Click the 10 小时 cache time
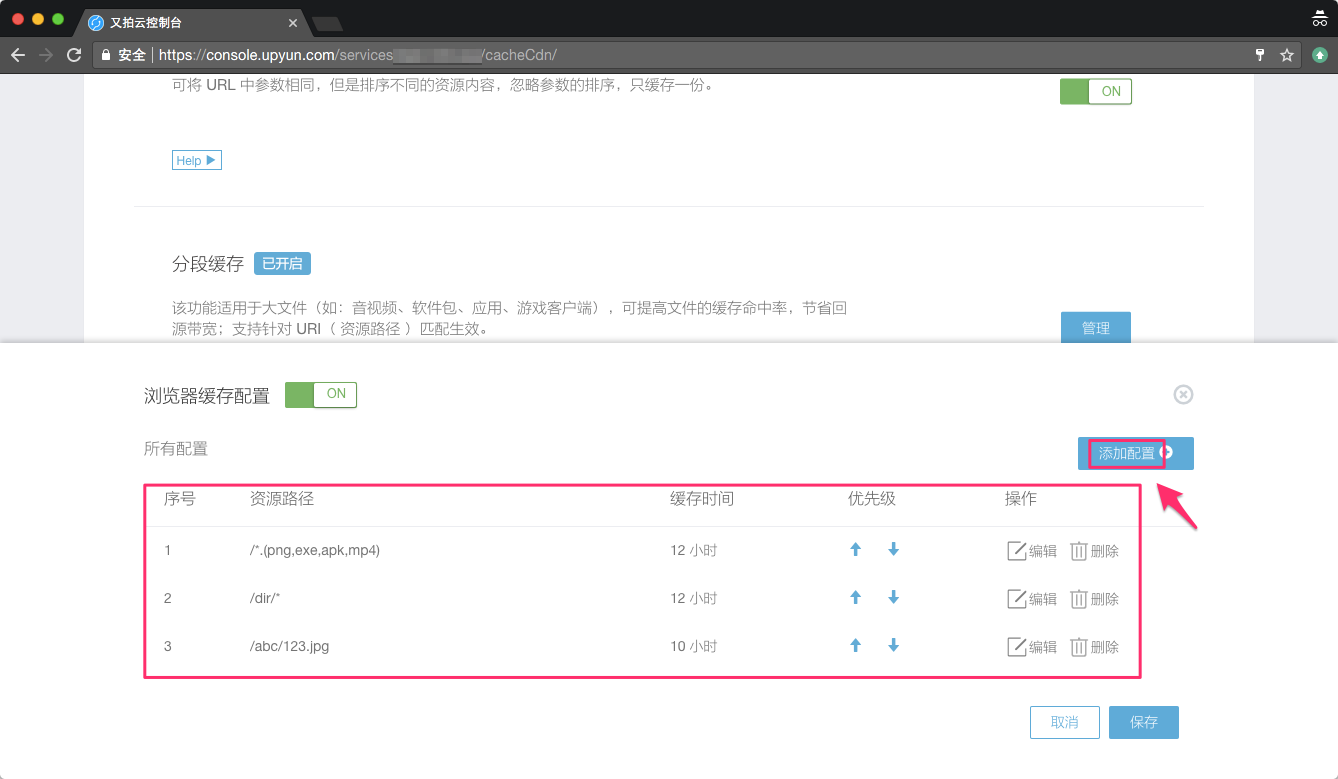This screenshot has width=1338, height=779. click(x=694, y=646)
